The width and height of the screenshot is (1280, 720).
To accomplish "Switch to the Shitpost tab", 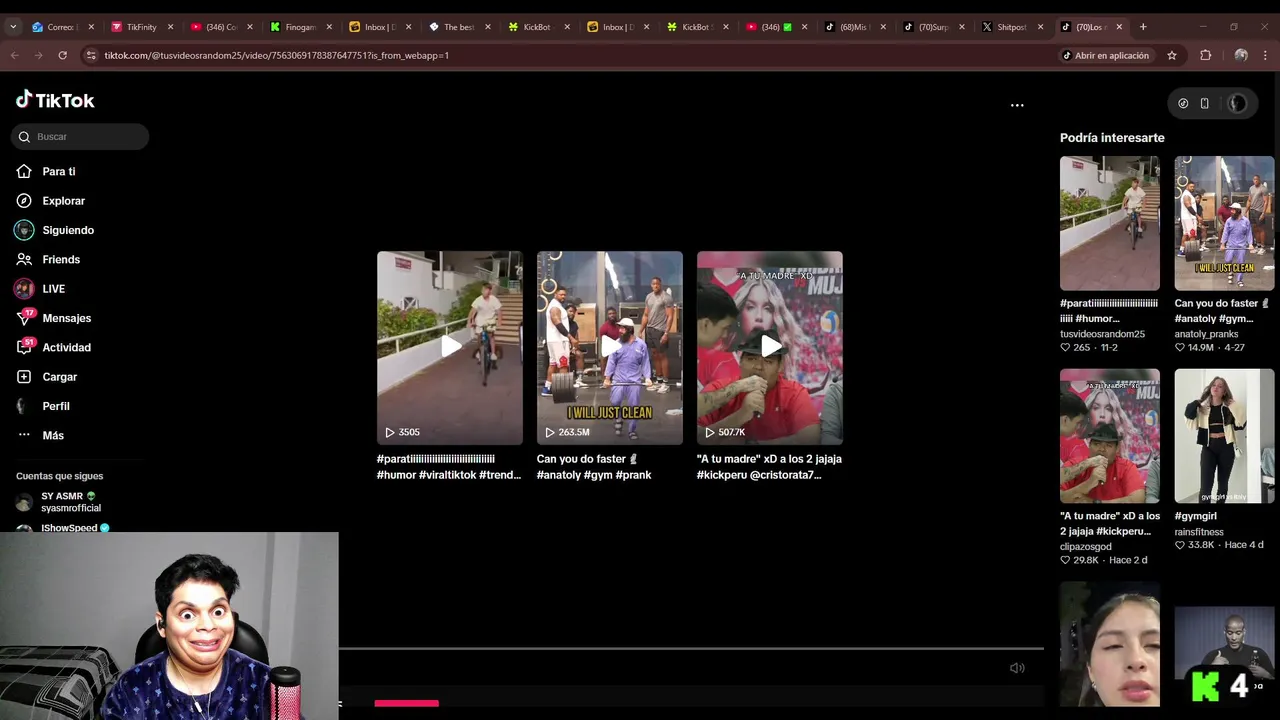I will pos(1011,27).
